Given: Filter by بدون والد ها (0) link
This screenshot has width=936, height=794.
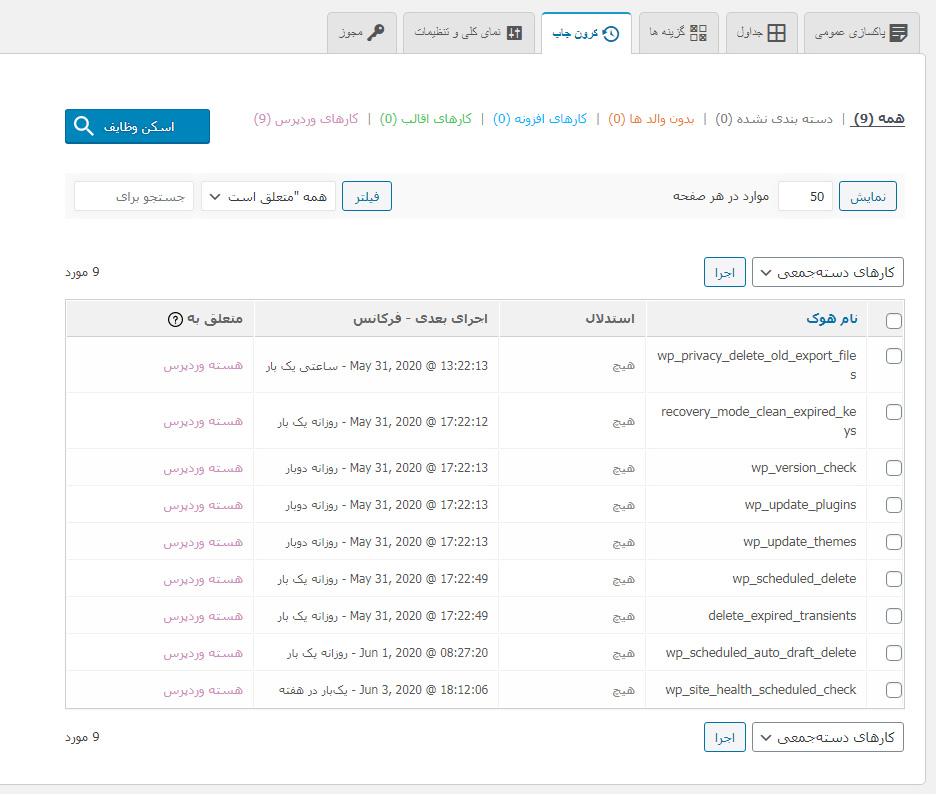Looking at the screenshot, I should tap(651, 119).
